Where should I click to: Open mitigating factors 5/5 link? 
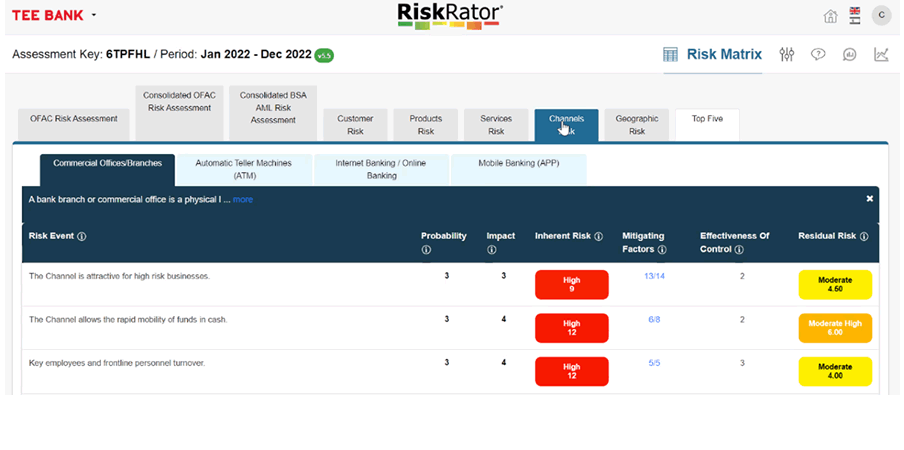tap(654, 363)
